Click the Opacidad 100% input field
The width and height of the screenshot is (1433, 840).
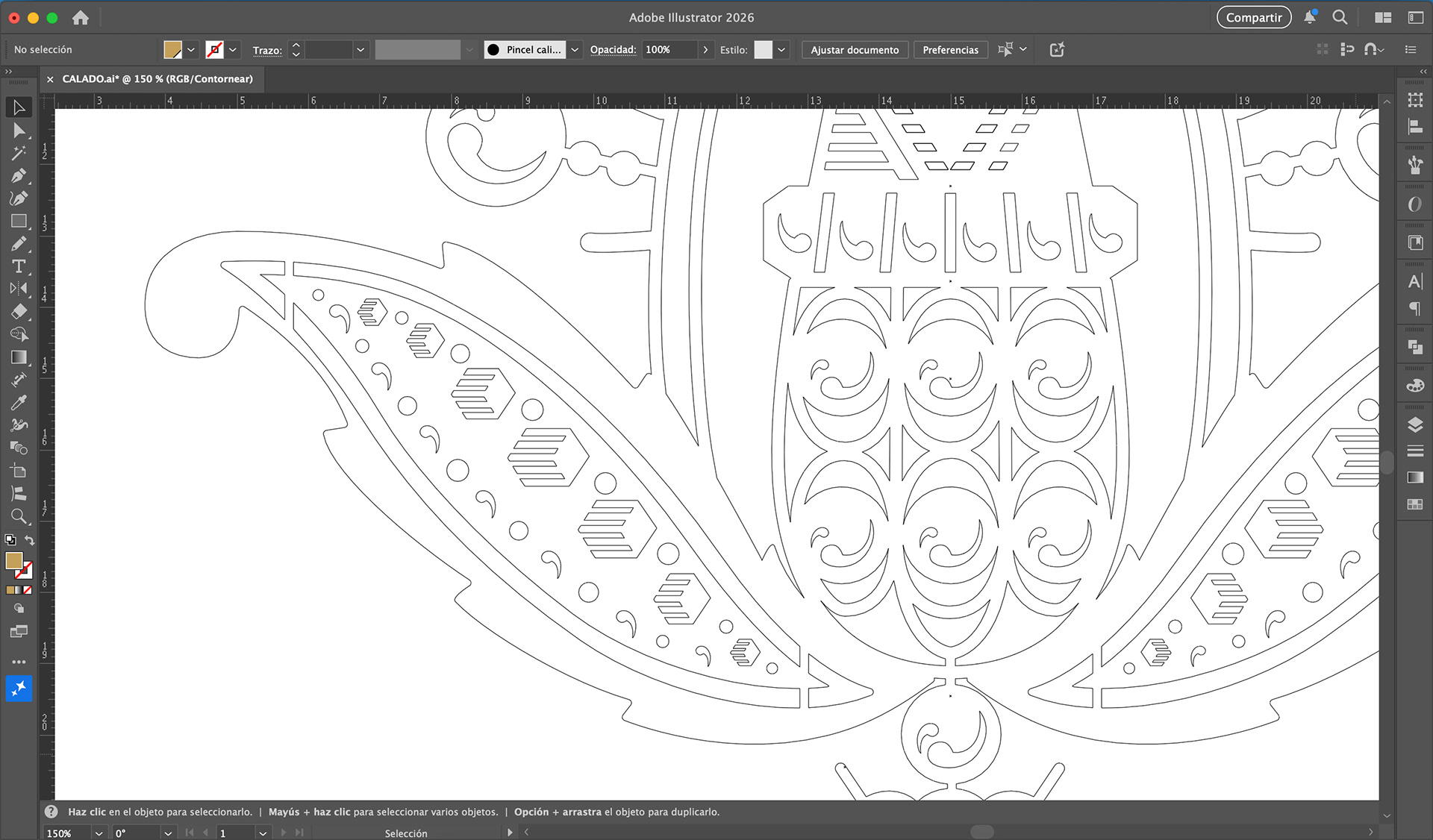pos(669,50)
